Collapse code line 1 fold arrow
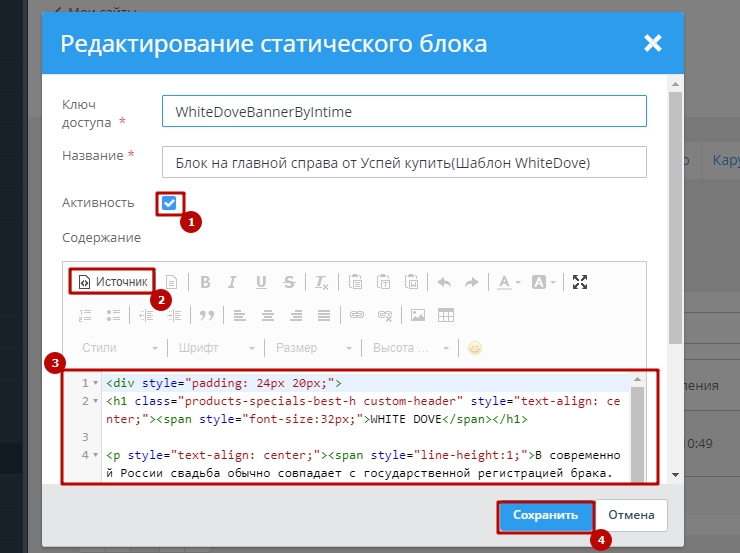740x553 pixels. 95,383
